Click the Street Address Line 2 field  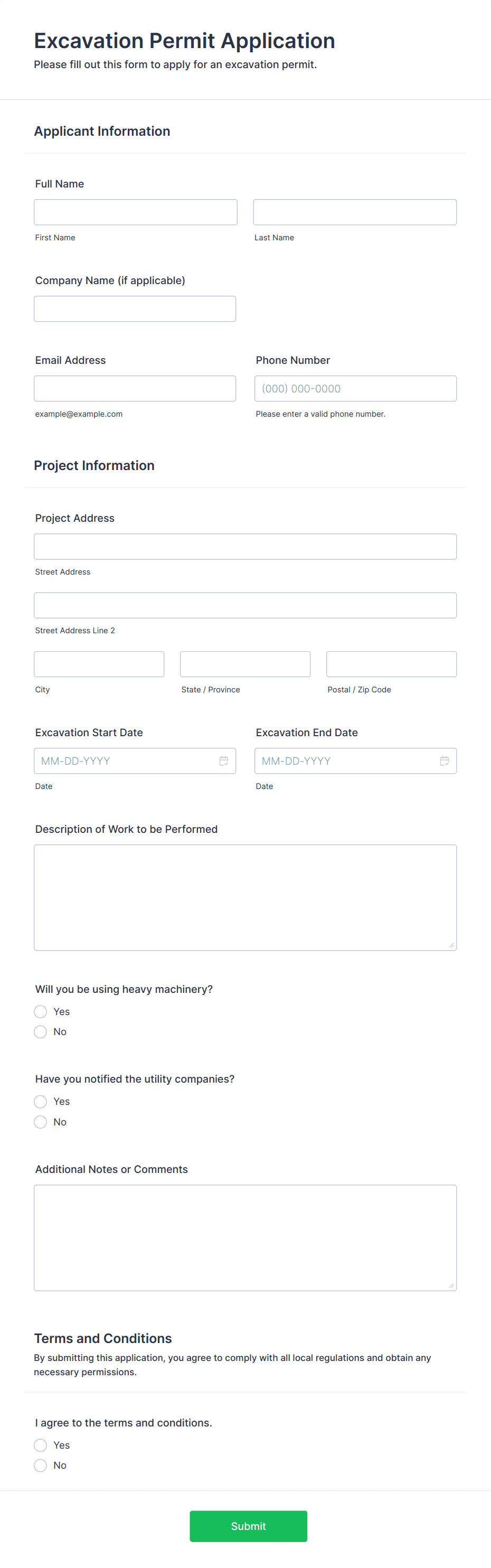tap(245, 605)
